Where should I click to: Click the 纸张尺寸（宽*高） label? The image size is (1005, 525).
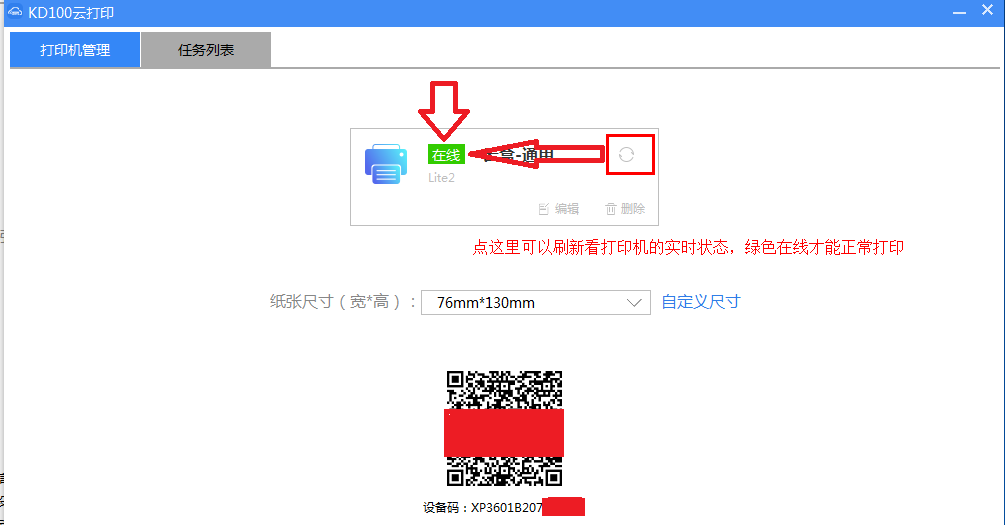click(x=343, y=302)
